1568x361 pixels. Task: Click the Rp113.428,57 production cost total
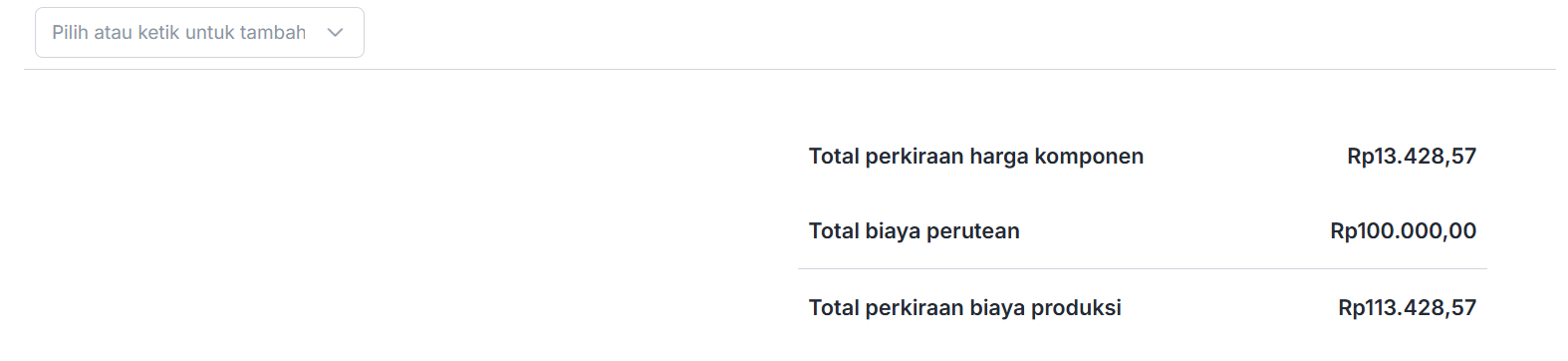[x=1408, y=308]
